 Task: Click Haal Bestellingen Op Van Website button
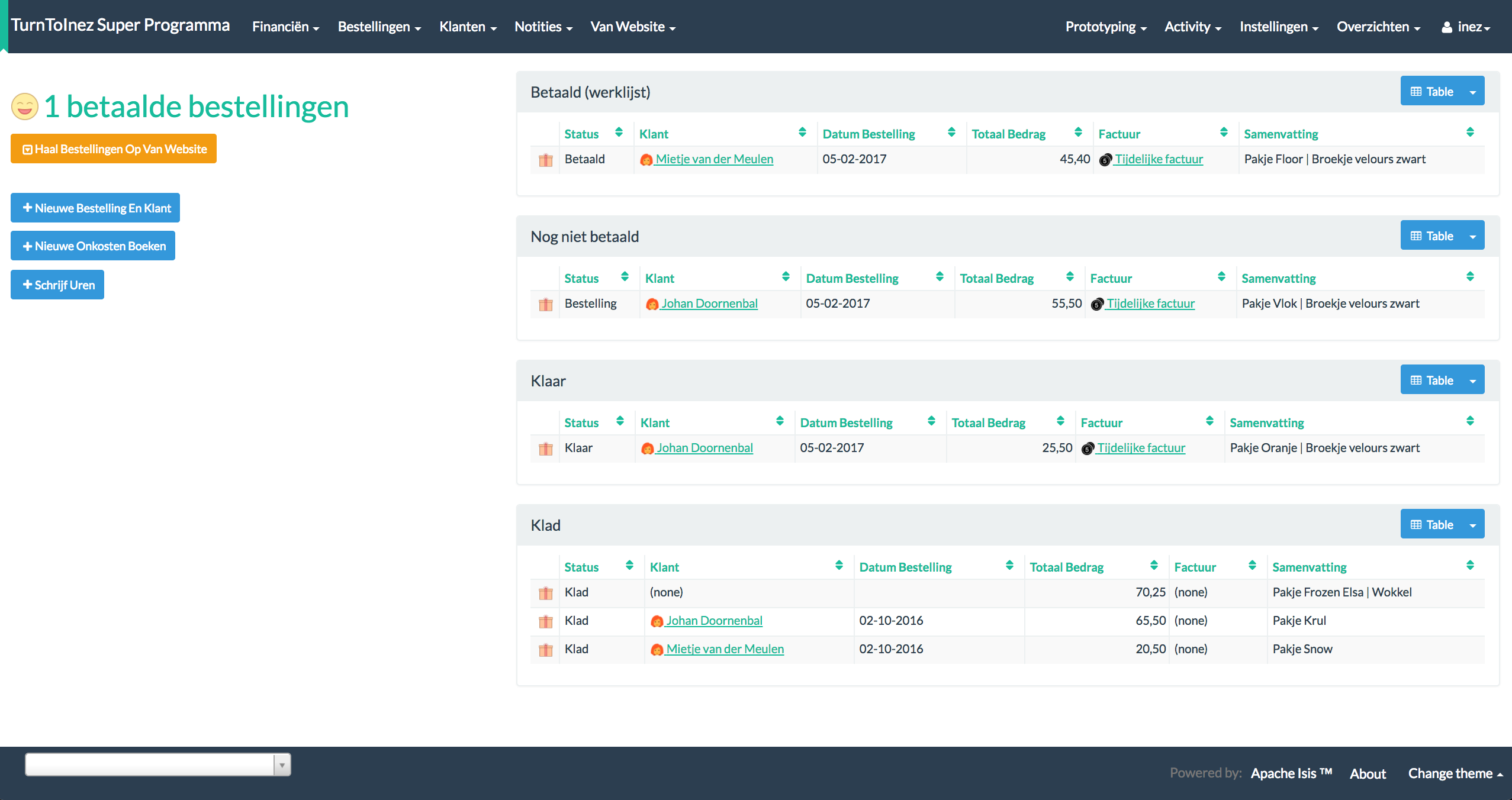click(114, 149)
